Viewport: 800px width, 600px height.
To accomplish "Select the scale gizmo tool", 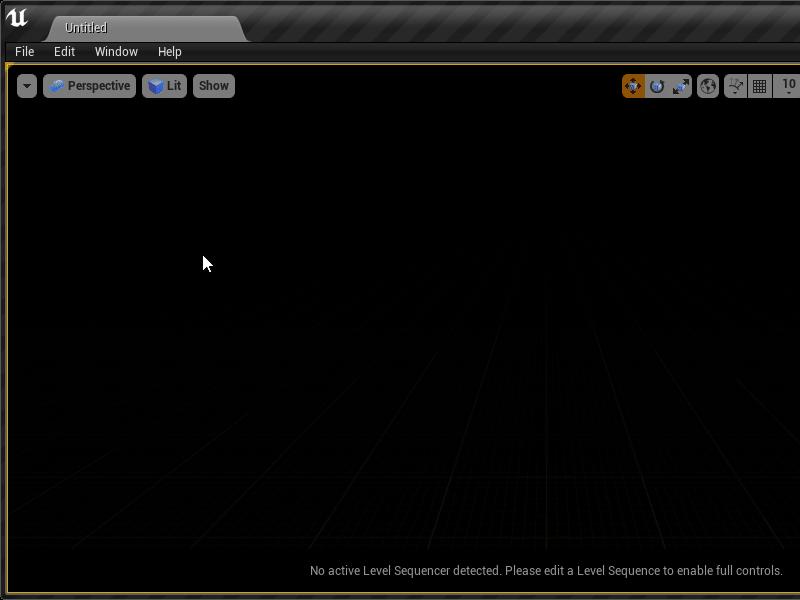I will pos(681,86).
